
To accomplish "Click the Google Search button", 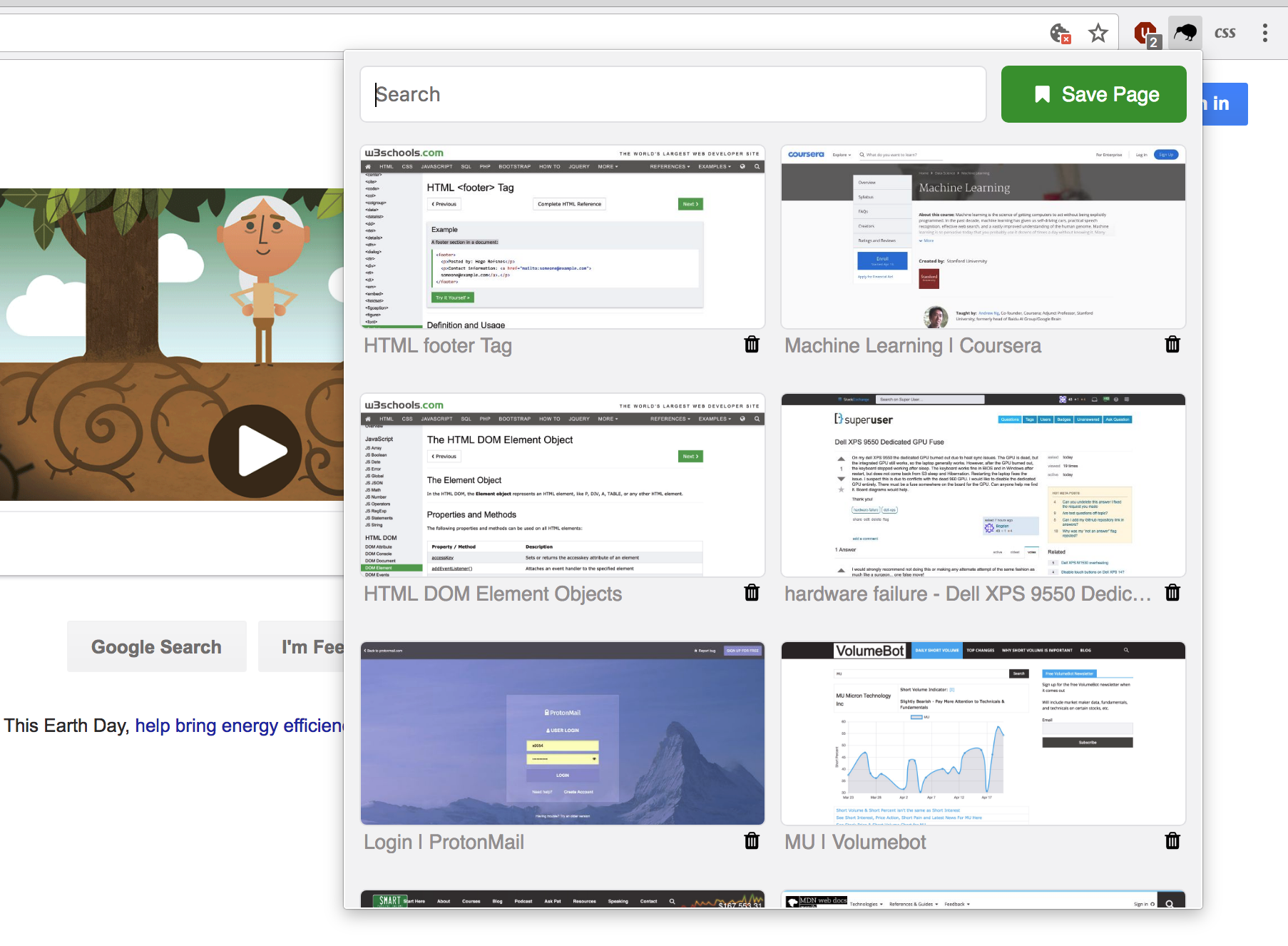I will tap(157, 646).
